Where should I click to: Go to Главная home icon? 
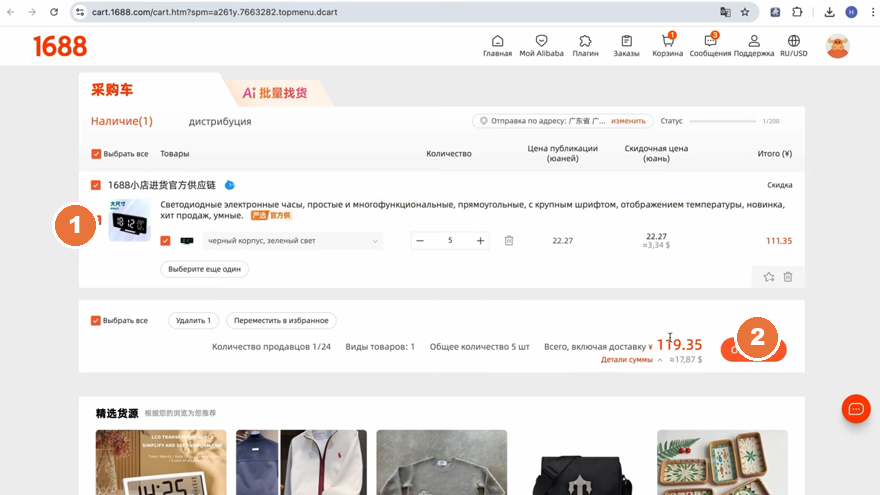497,46
